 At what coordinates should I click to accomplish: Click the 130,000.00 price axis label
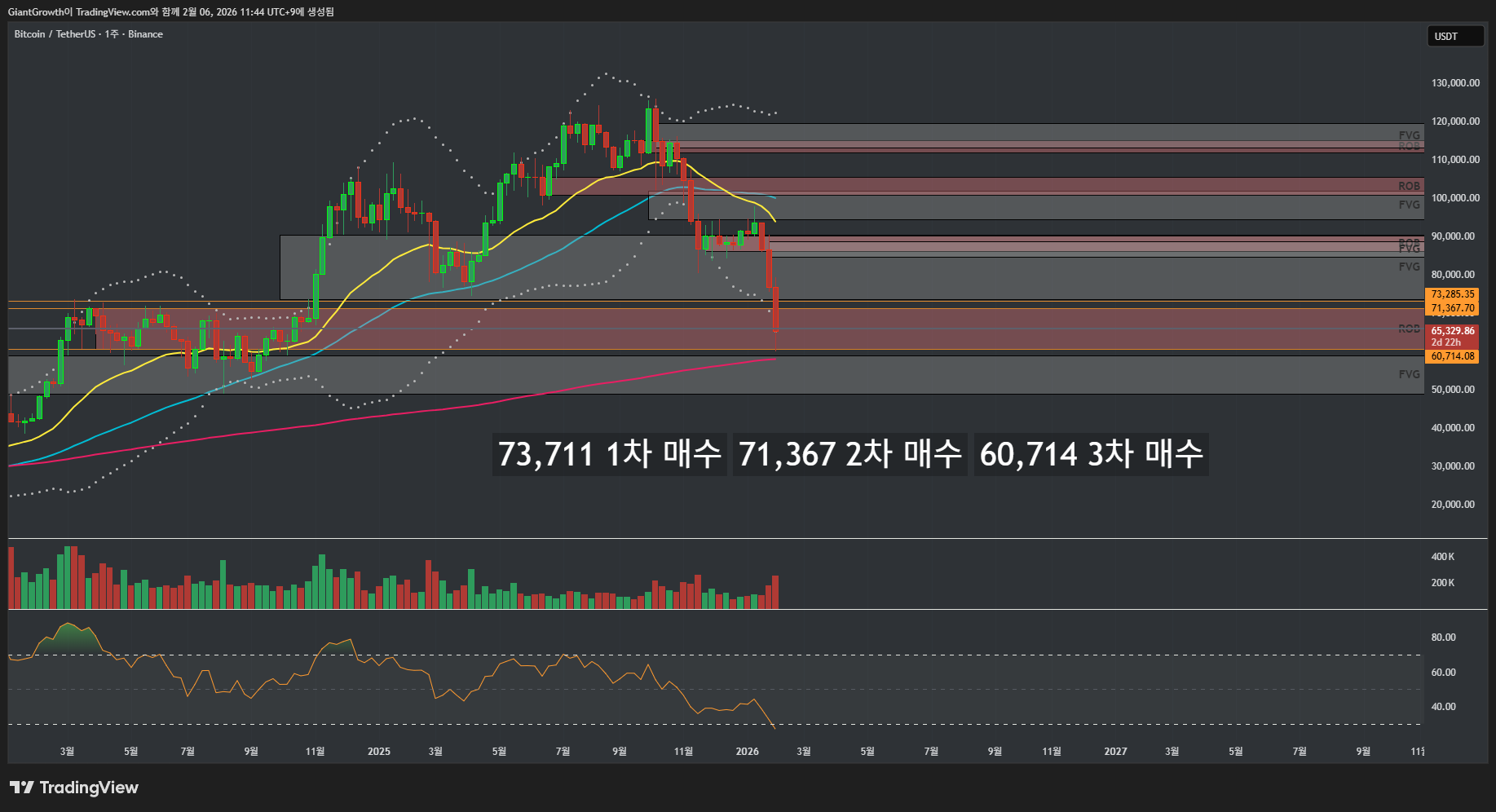point(1455,83)
